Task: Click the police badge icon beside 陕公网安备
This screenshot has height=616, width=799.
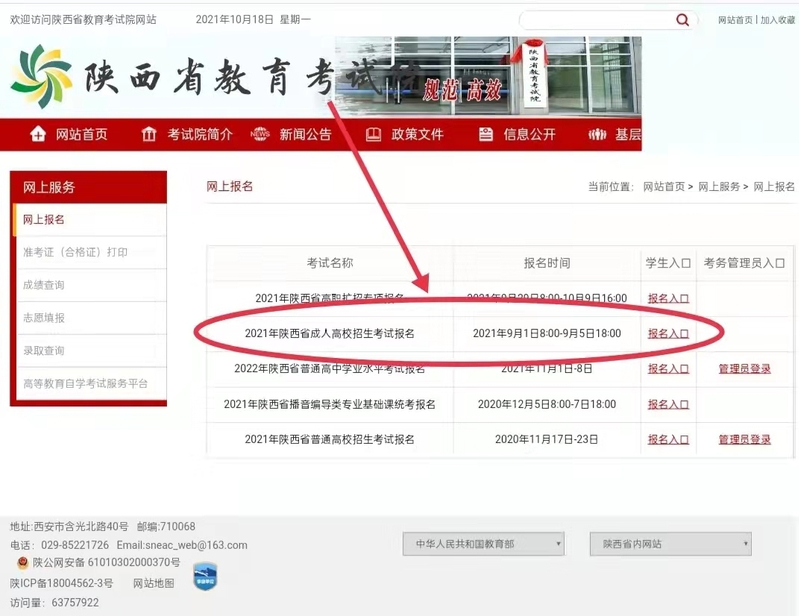Action: [21, 563]
